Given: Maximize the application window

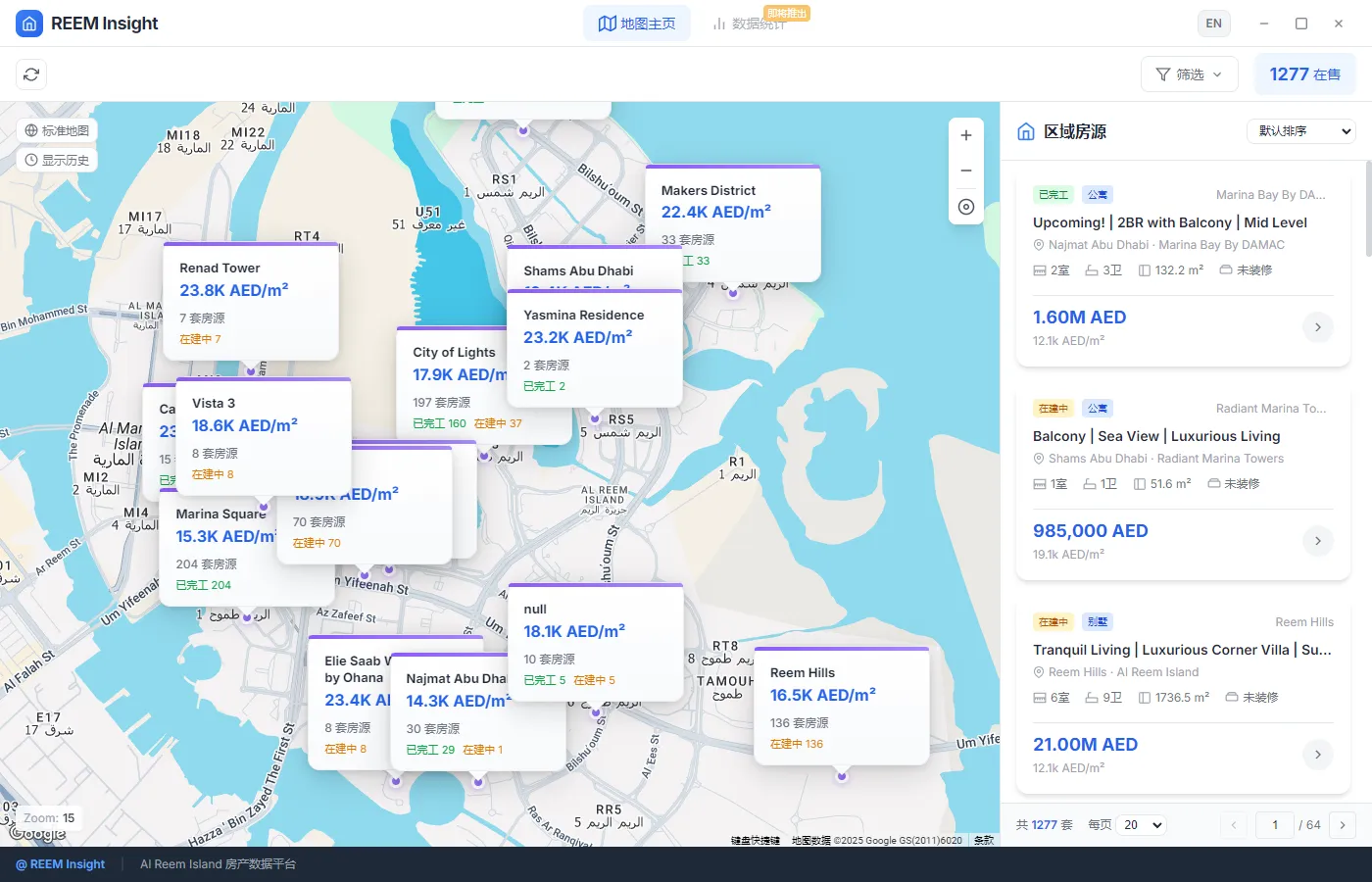Looking at the screenshot, I should (1301, 24).
